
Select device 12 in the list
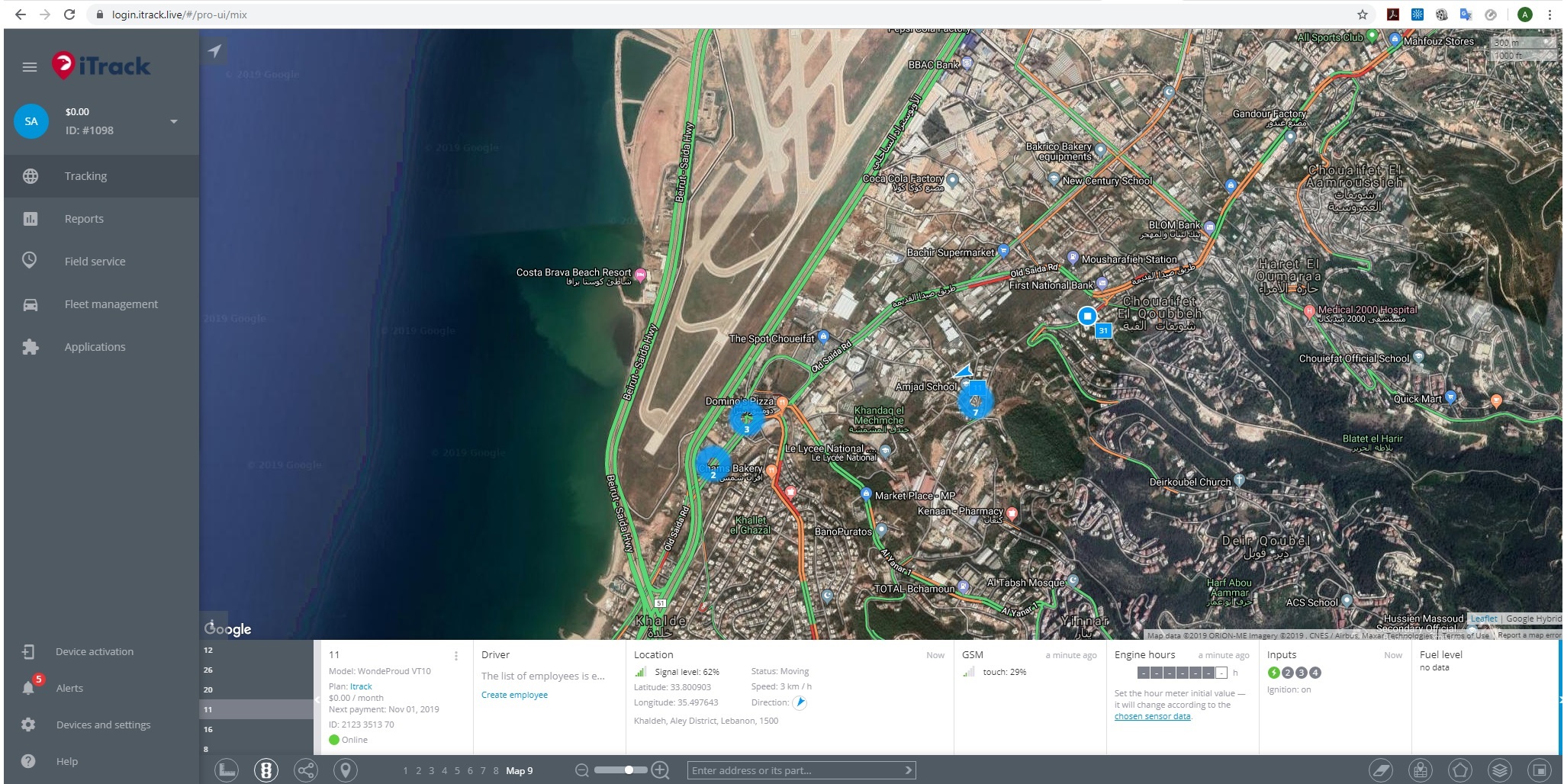click(x=257, y=651)
